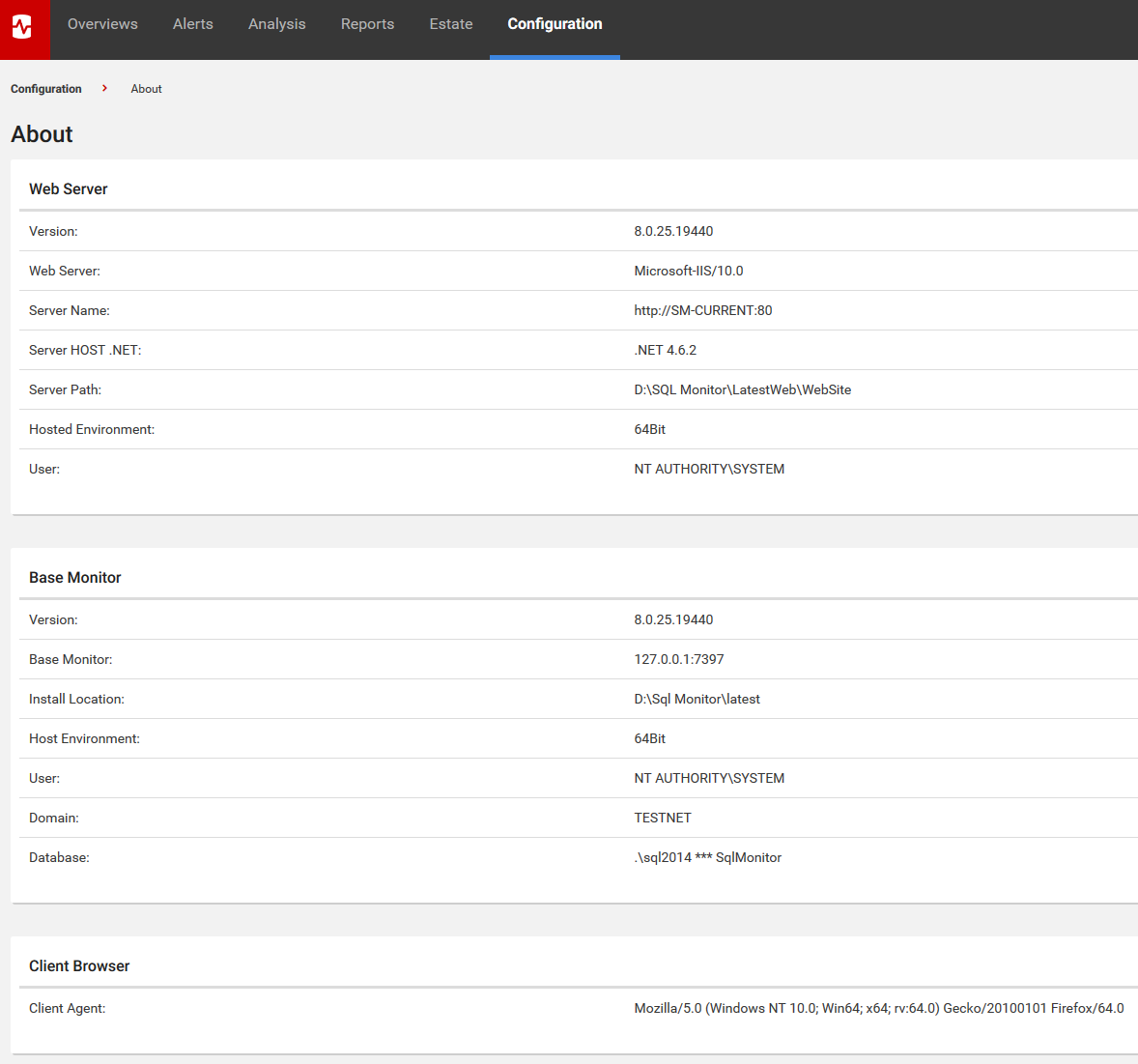Open the Overviews tab

pyautogui.click(x=102, y=24)
